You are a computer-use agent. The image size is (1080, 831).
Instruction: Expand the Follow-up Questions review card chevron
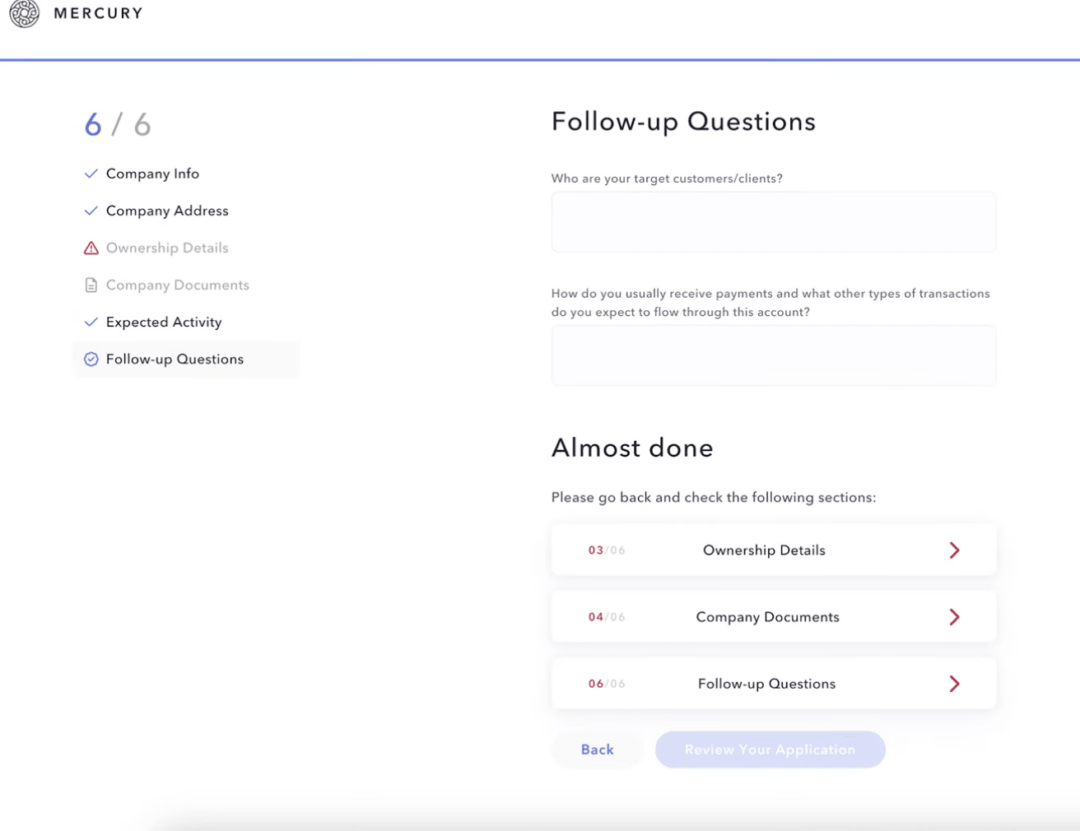point(954,683)
